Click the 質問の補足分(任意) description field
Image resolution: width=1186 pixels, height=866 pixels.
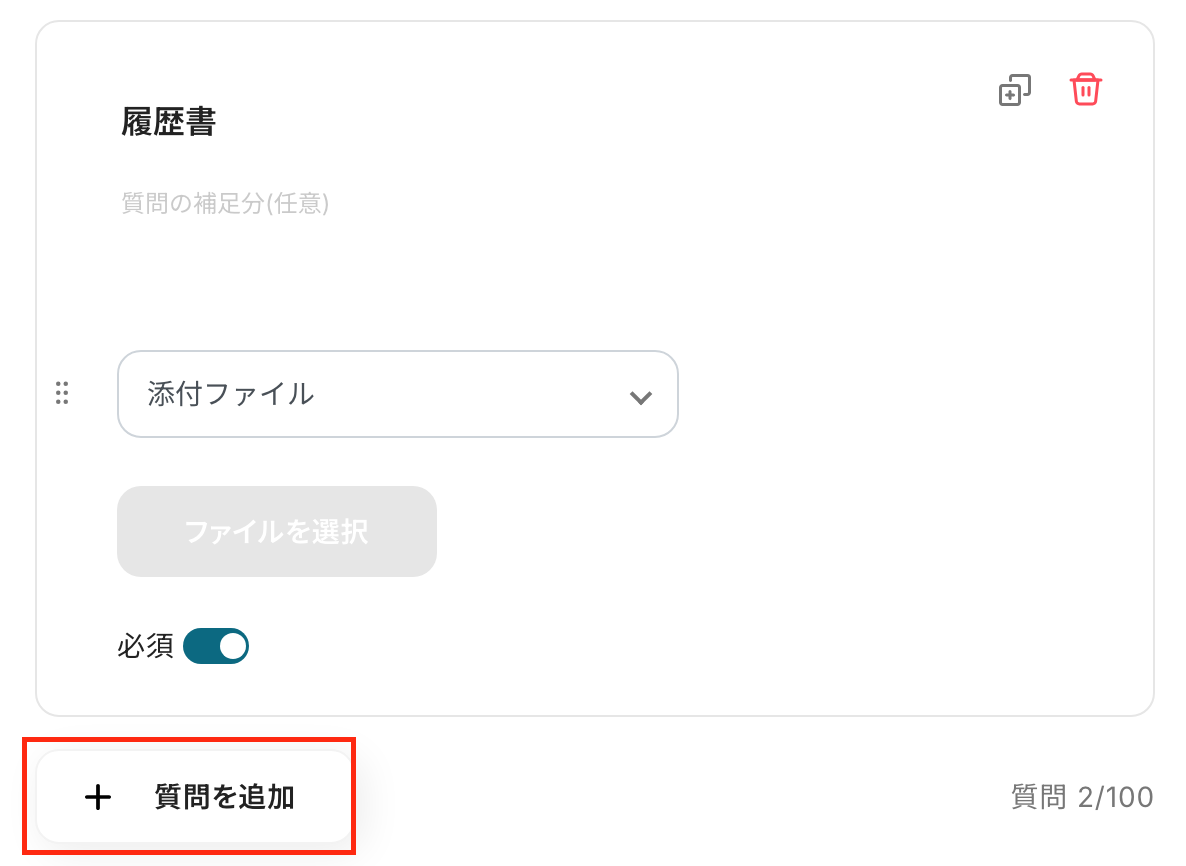click(225, 204)
